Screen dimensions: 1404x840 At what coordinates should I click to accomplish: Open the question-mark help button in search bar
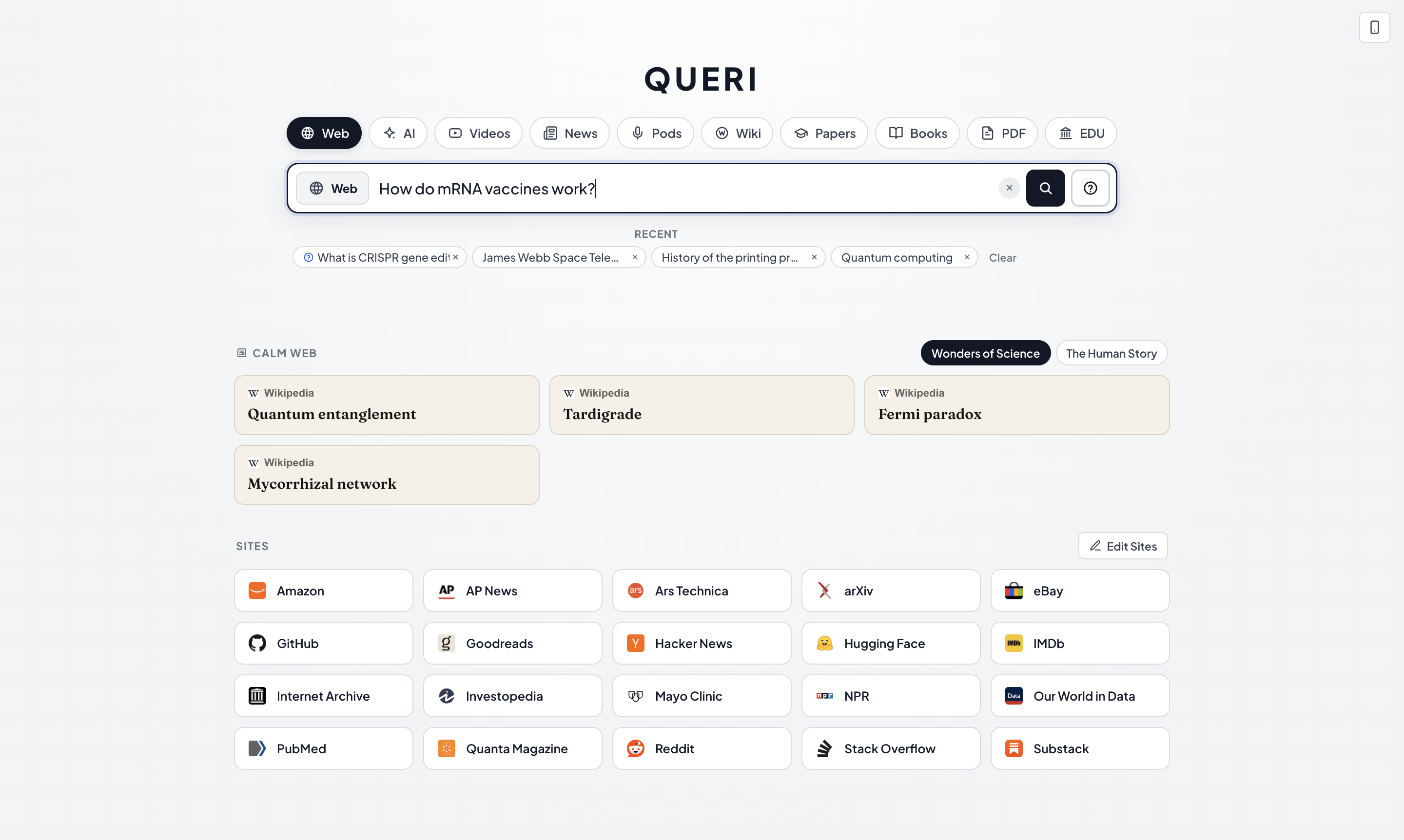click(1090, 188)
